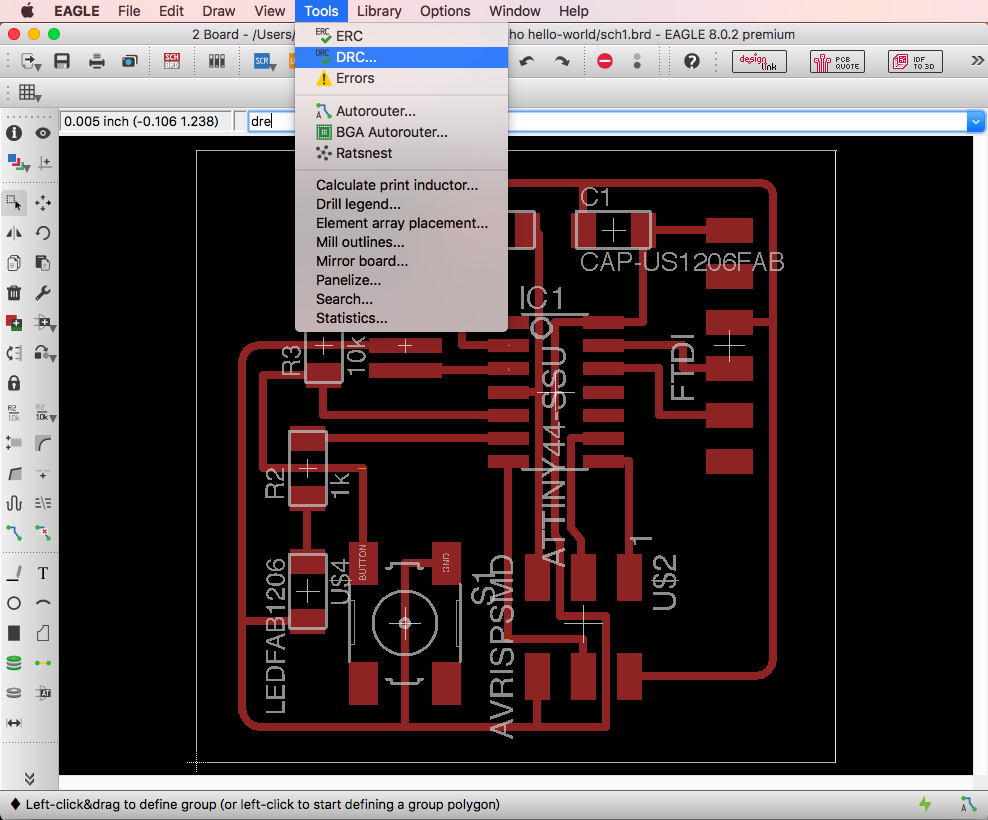This screenshot has height=820, width=988.
Task: Expand toolbar overflow double-chevron at right
Action: 977,61
